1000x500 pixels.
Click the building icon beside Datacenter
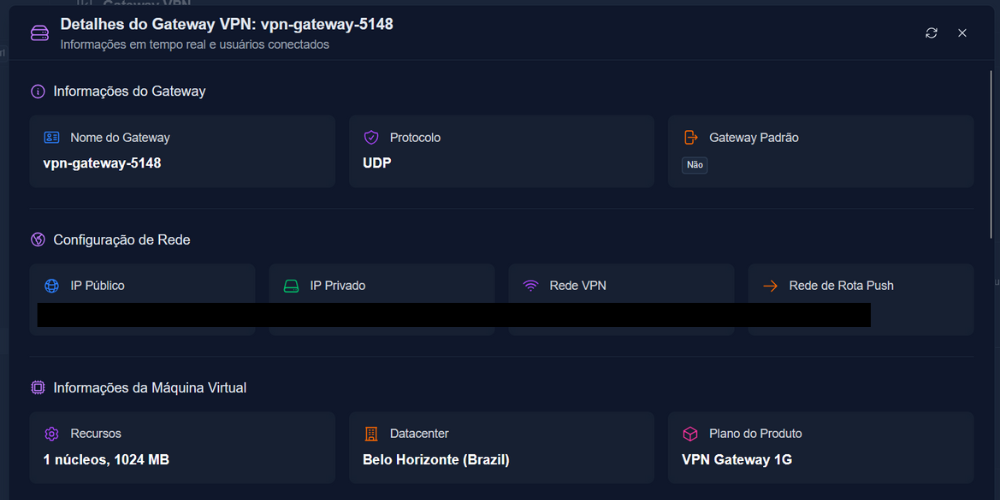(371, 434)
